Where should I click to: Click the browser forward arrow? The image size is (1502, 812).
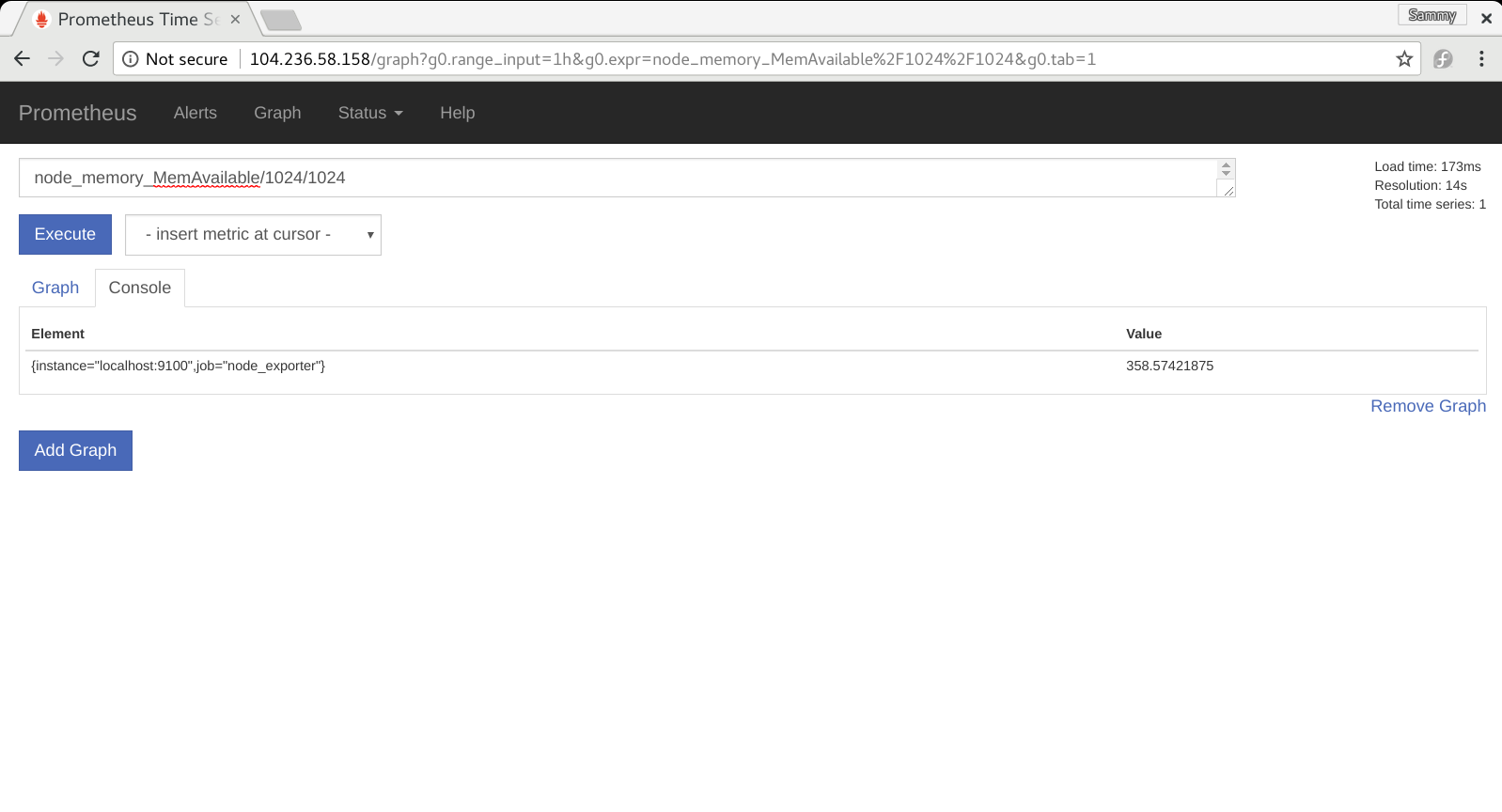tap(56, 59)
